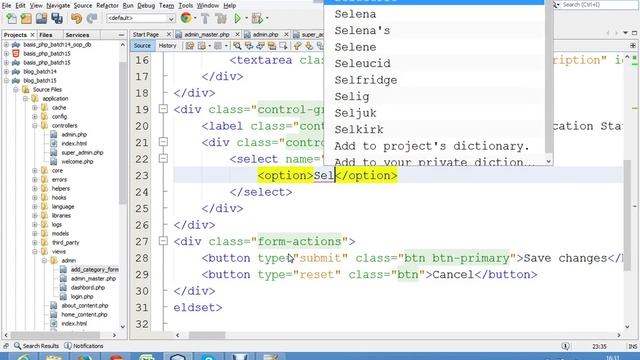The image size is (640, 360).
Task: Open the Run Project dropdown arrow
Action: tap(246, 18)
